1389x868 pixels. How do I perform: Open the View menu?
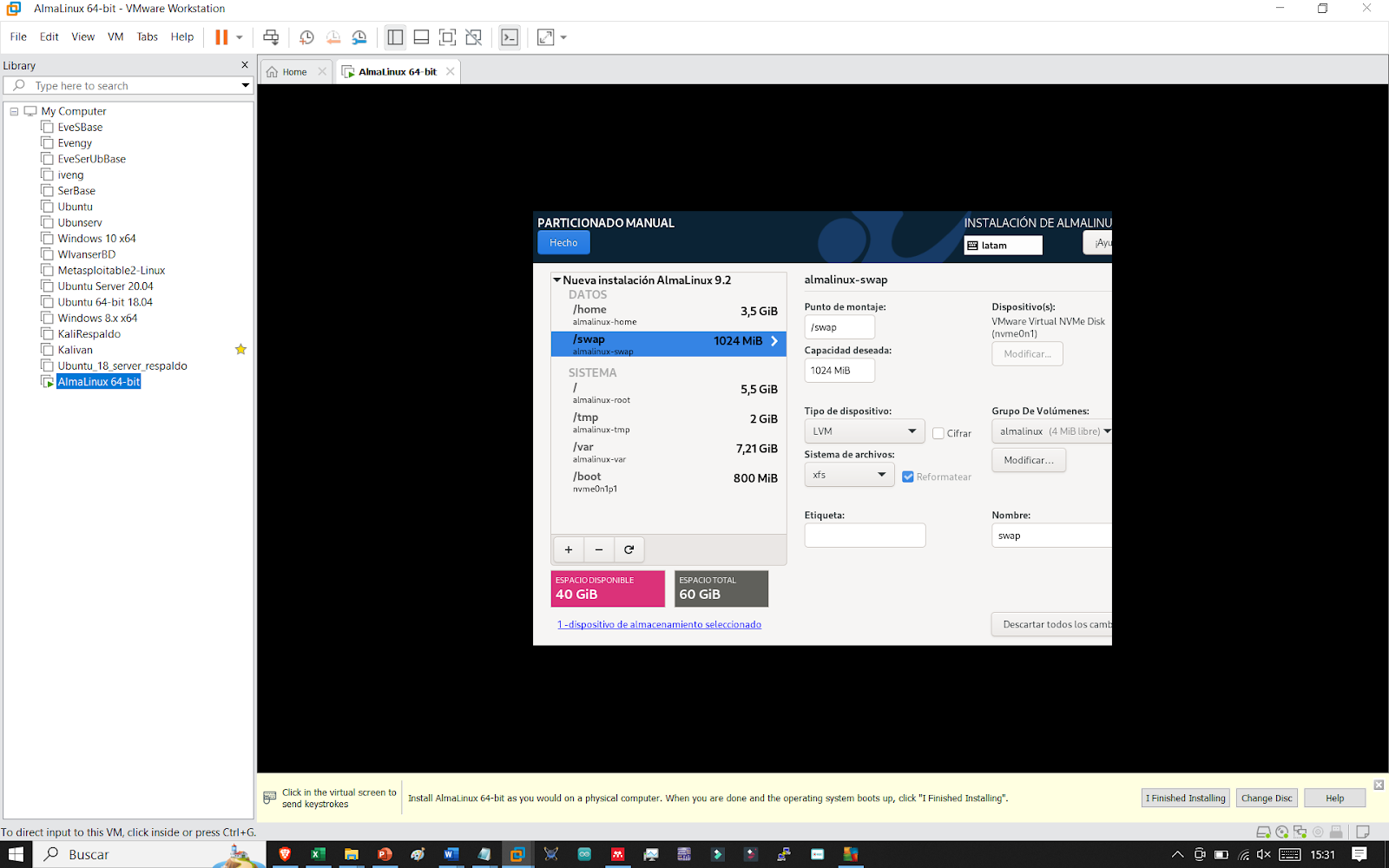pos(83,36)
